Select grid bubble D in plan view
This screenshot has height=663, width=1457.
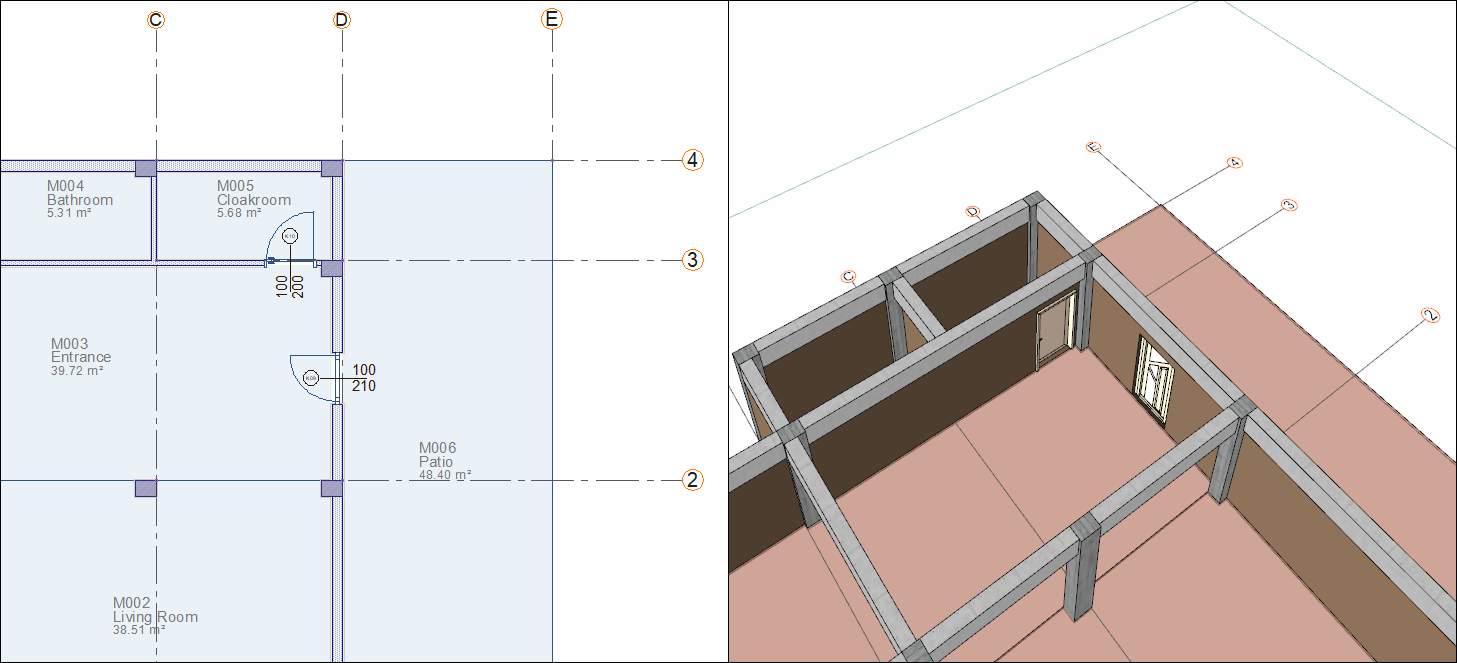(x=342, y=19)
